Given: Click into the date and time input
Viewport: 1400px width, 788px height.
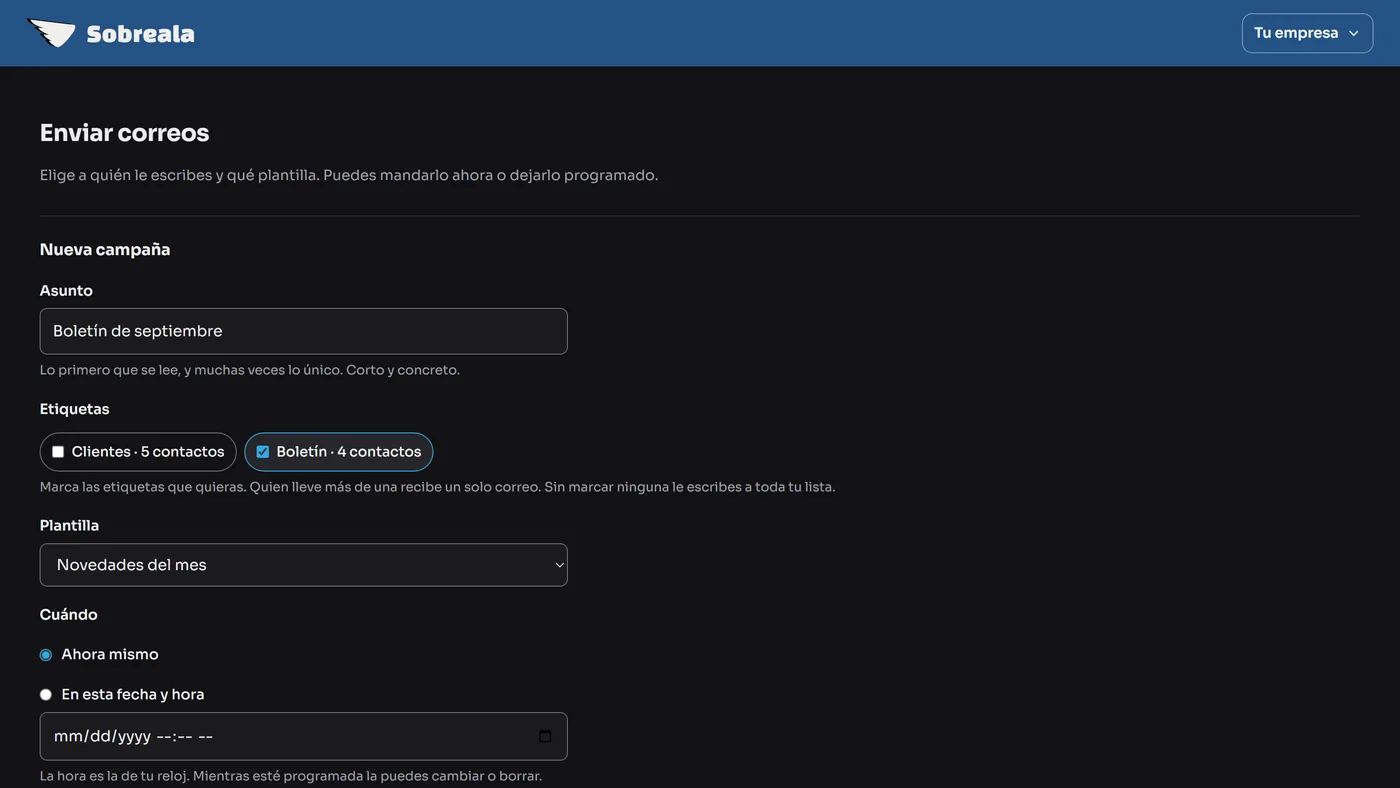Looking at the screenshot, I should point(304,736).
